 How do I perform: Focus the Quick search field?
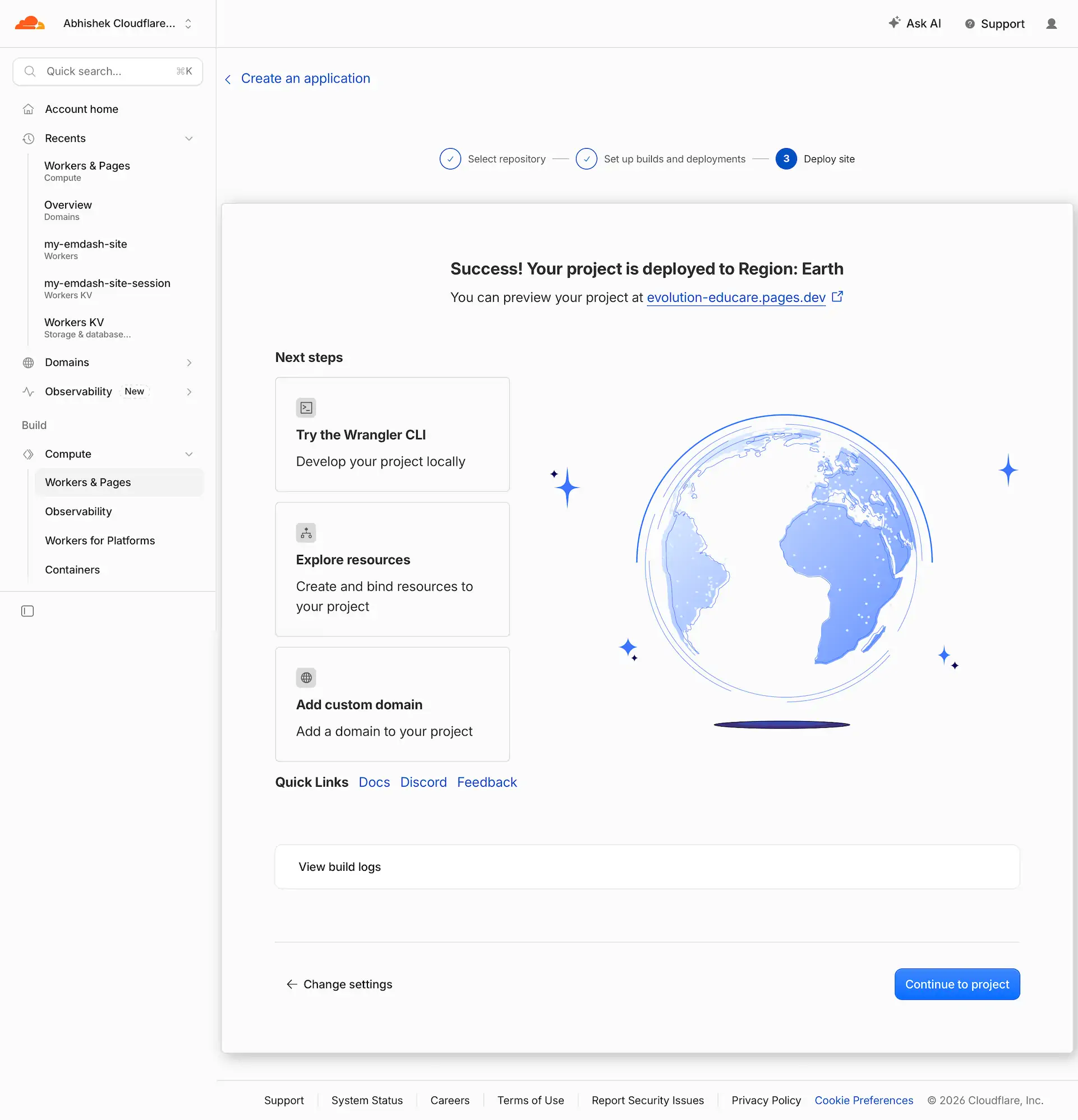tap(107, 71)
